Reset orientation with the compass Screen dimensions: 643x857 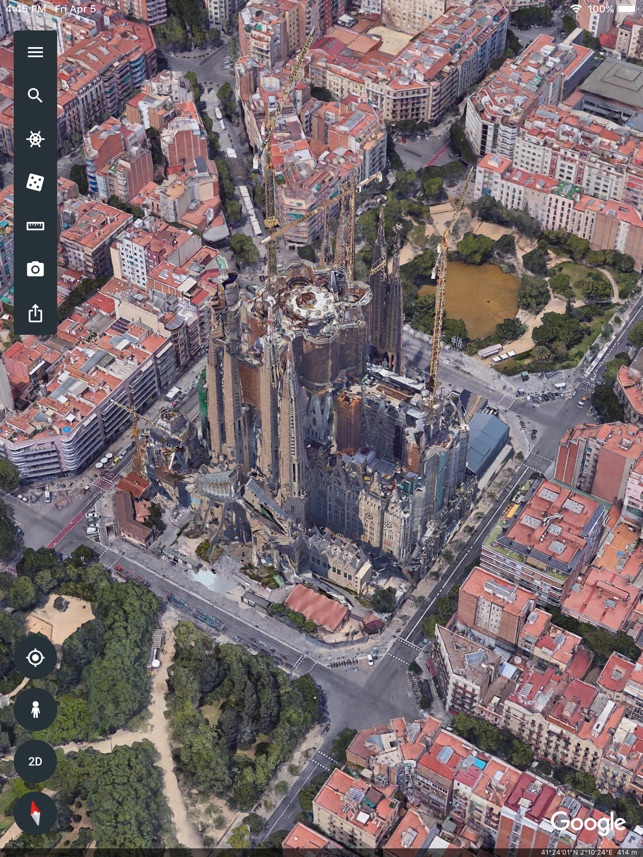[x=35, y=813]
